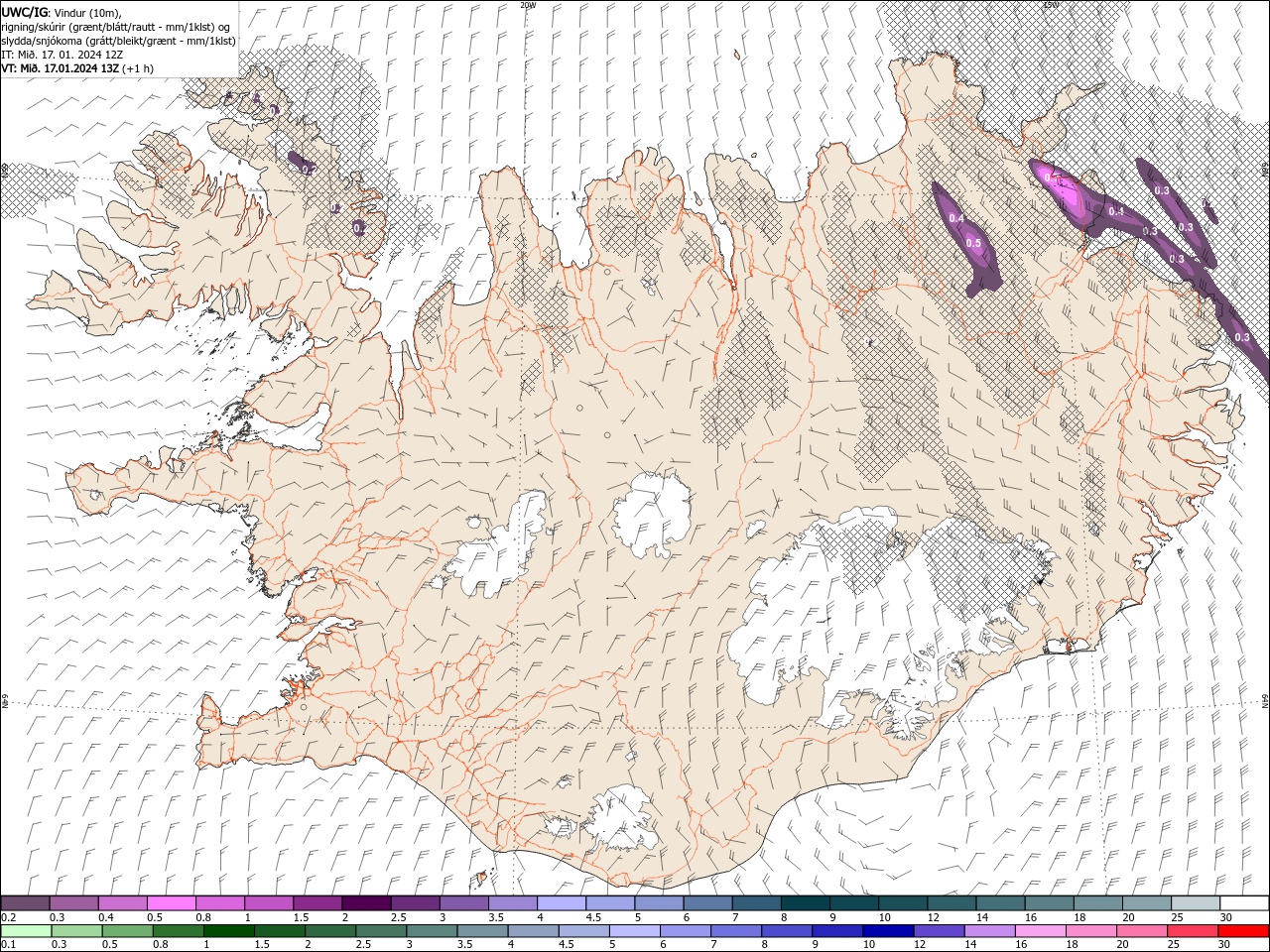Click the "20W" longitude label
Screen dimensions: 1270x952
(528, 5)
